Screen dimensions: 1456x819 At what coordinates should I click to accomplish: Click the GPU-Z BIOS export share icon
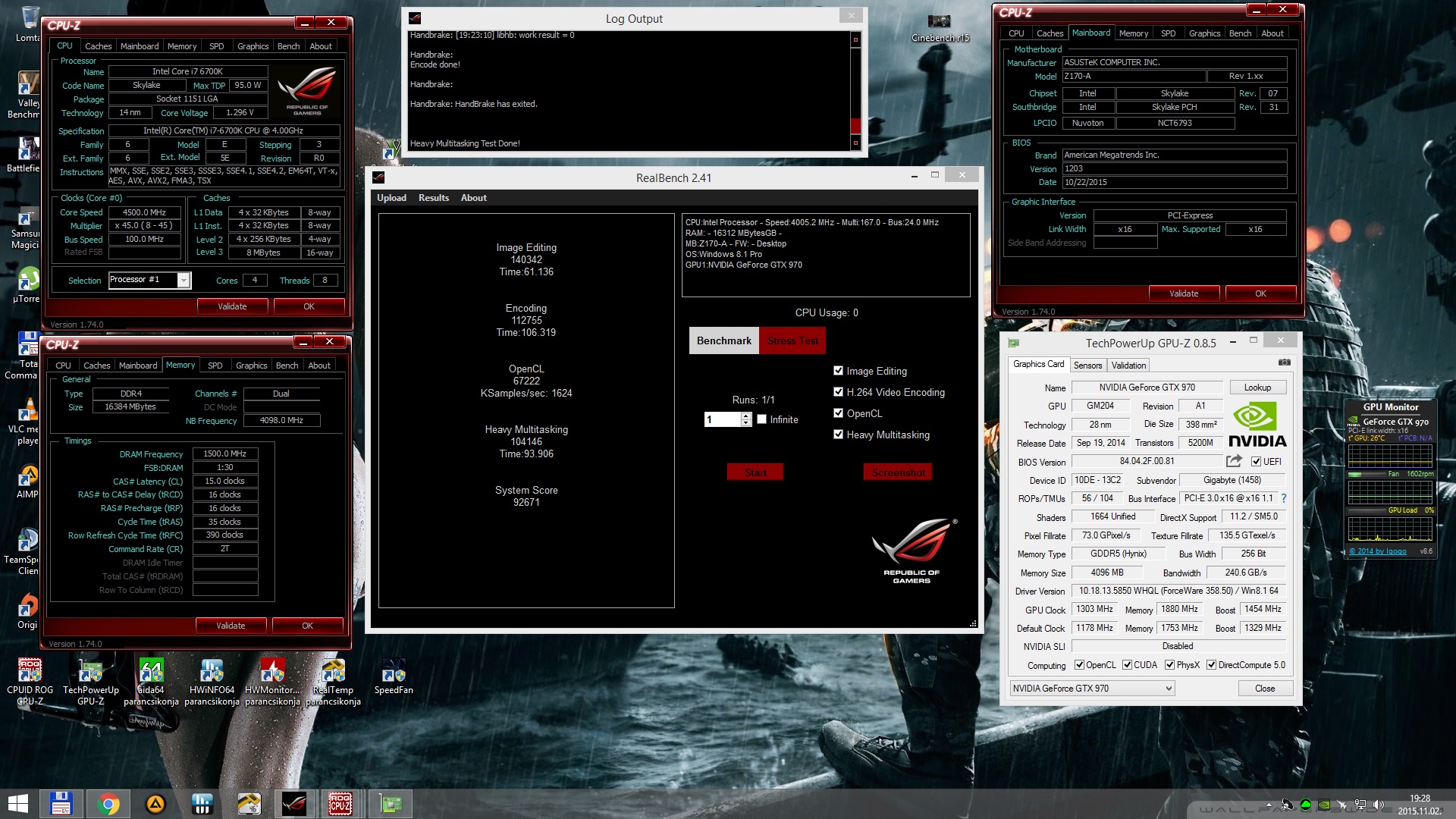click(x=1234, y=461)
